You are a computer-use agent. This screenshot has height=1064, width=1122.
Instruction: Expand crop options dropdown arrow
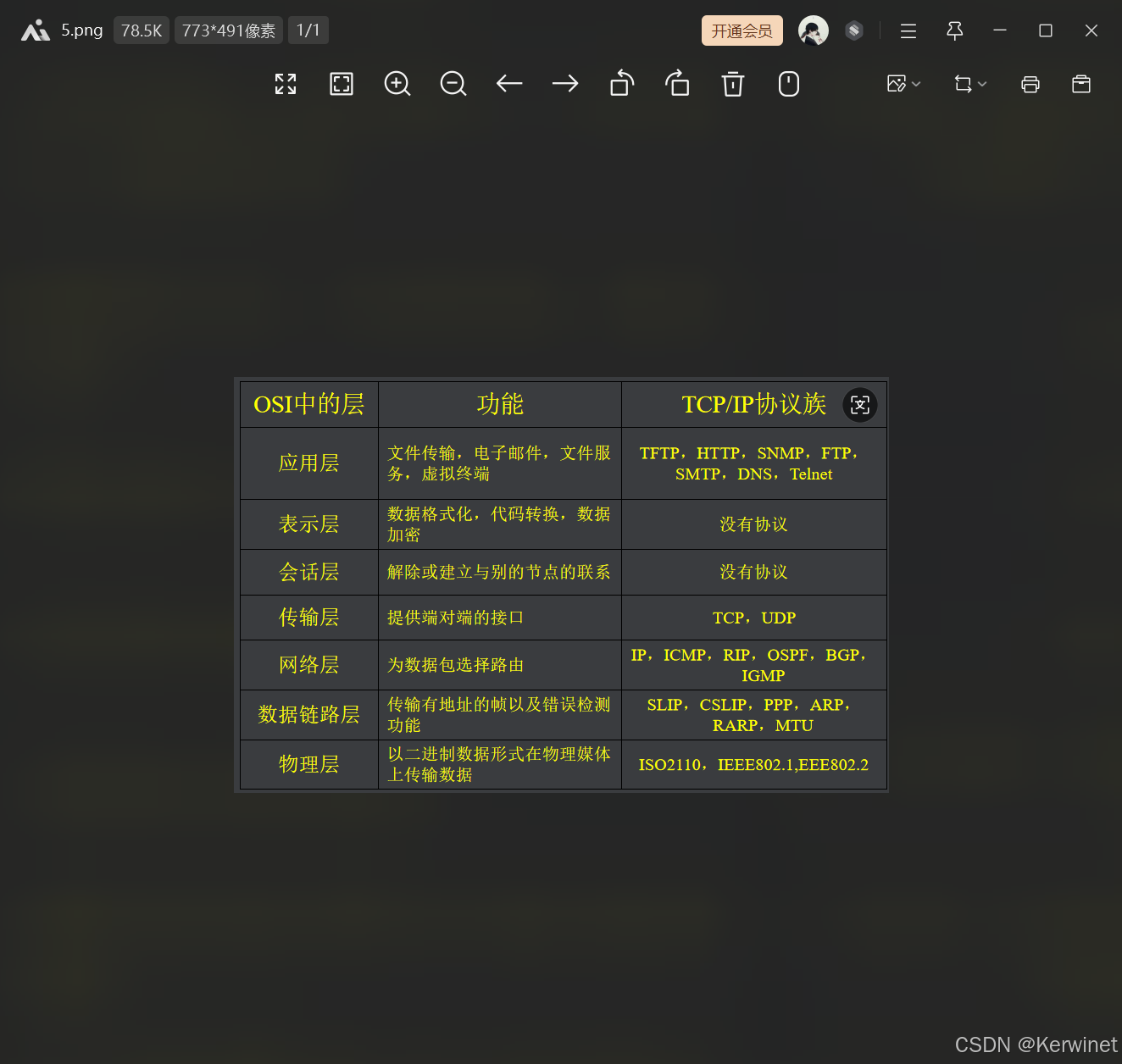(x=982, y=84)
